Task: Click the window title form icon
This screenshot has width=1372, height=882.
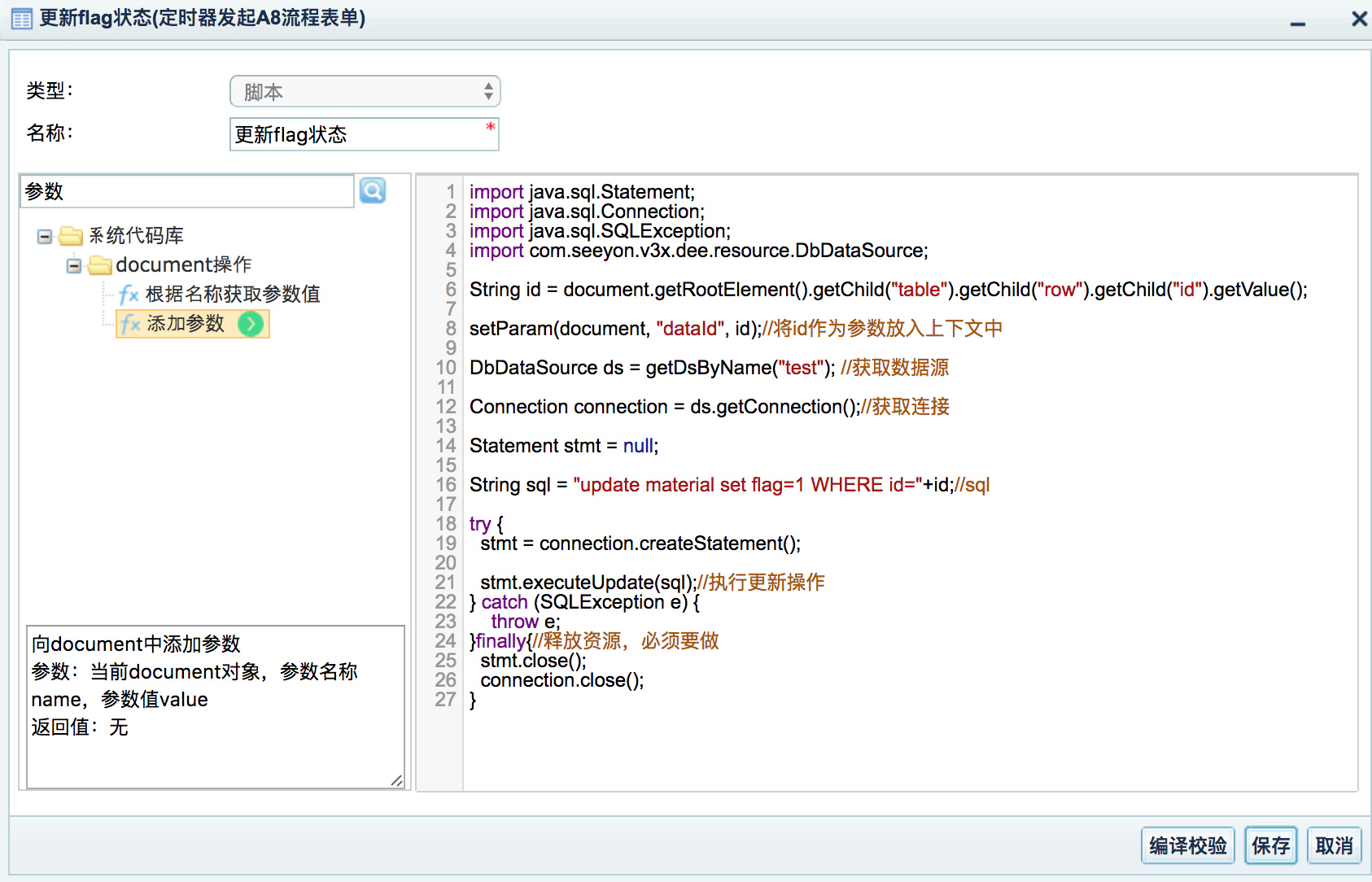Action: pos(22,19)
